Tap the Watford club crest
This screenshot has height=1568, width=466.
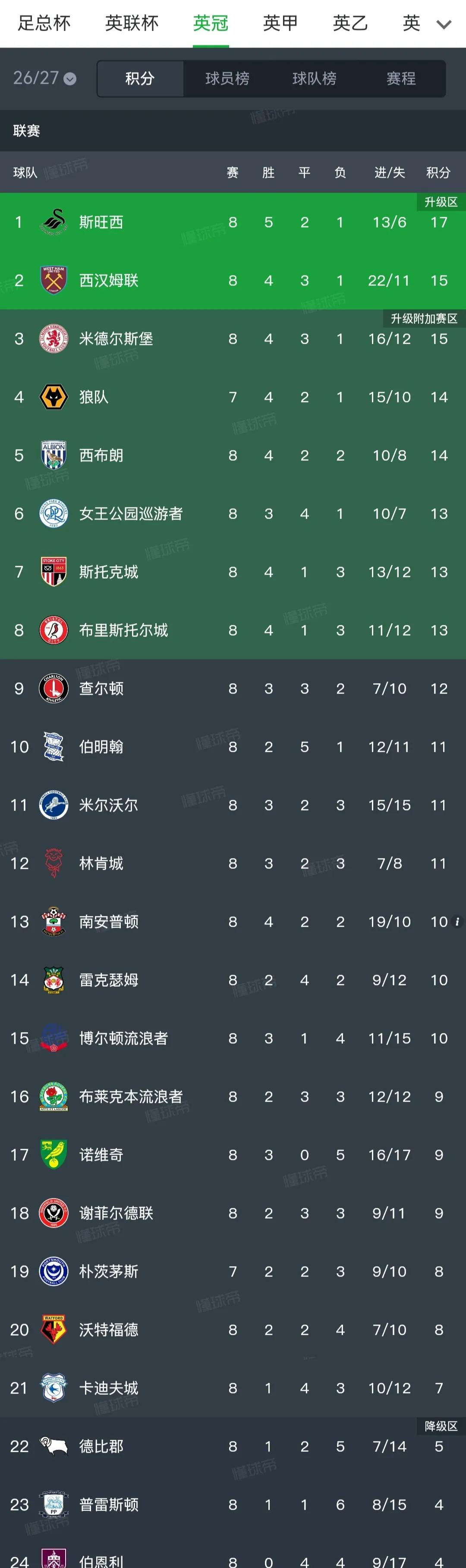[54, 1329]
